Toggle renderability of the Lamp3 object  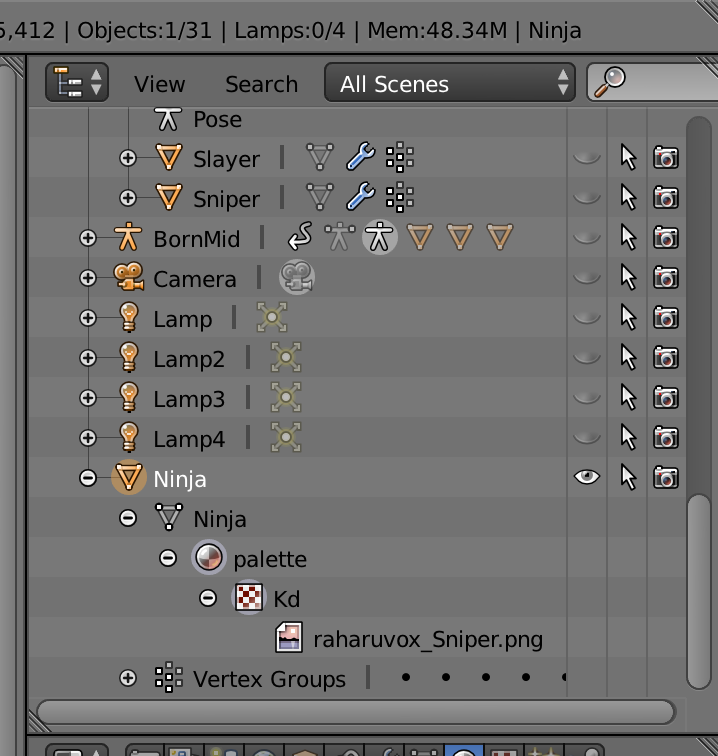[x=665, y=398]
